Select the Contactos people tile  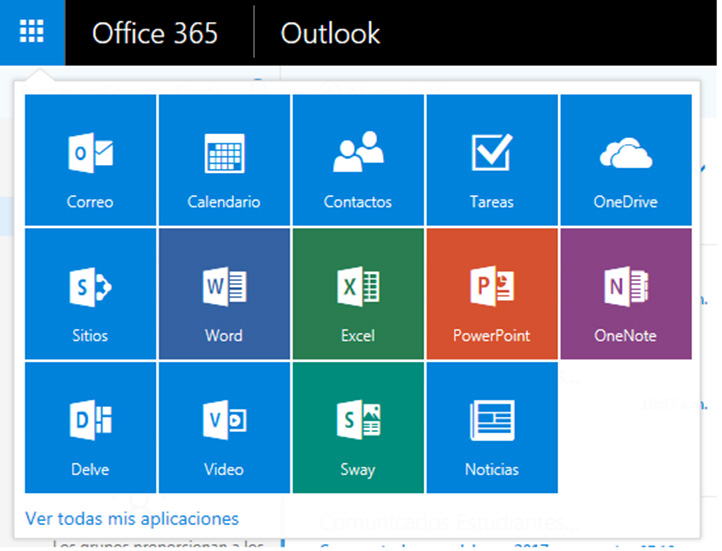tap(358, 160)
